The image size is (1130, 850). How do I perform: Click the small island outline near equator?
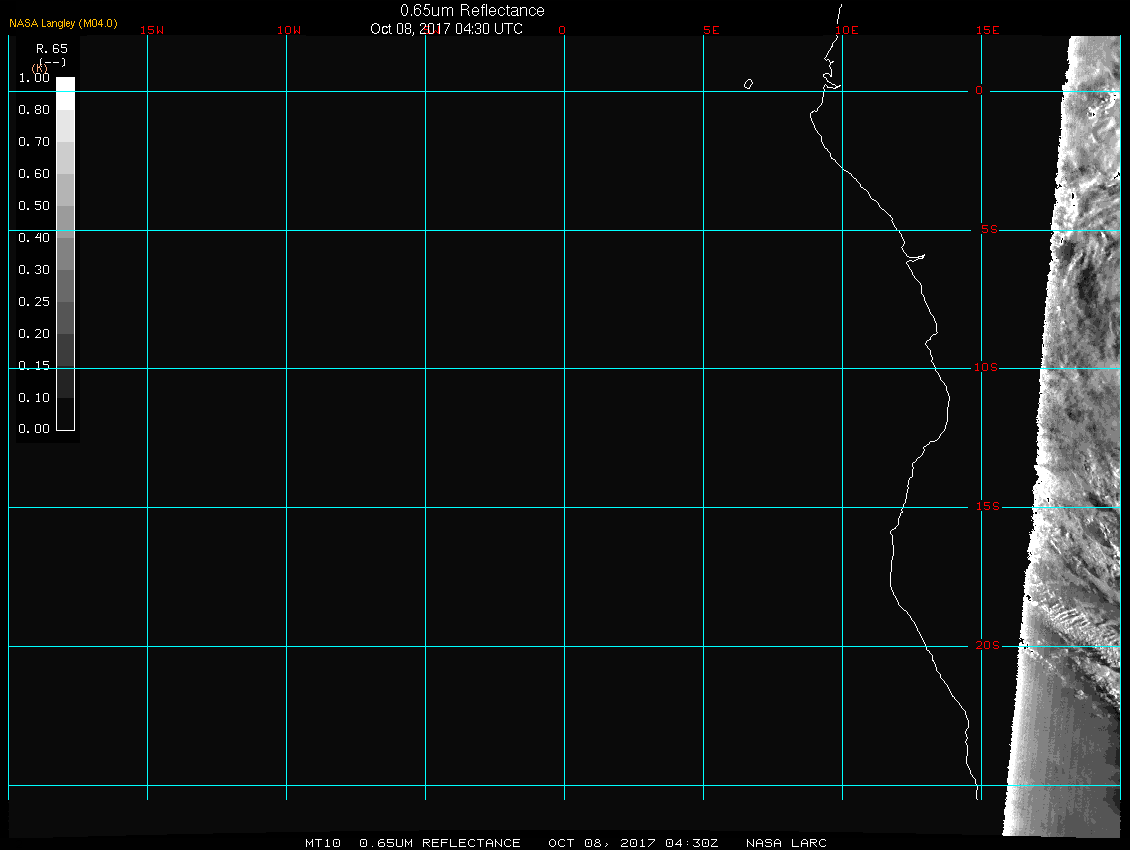coord(748,84)
